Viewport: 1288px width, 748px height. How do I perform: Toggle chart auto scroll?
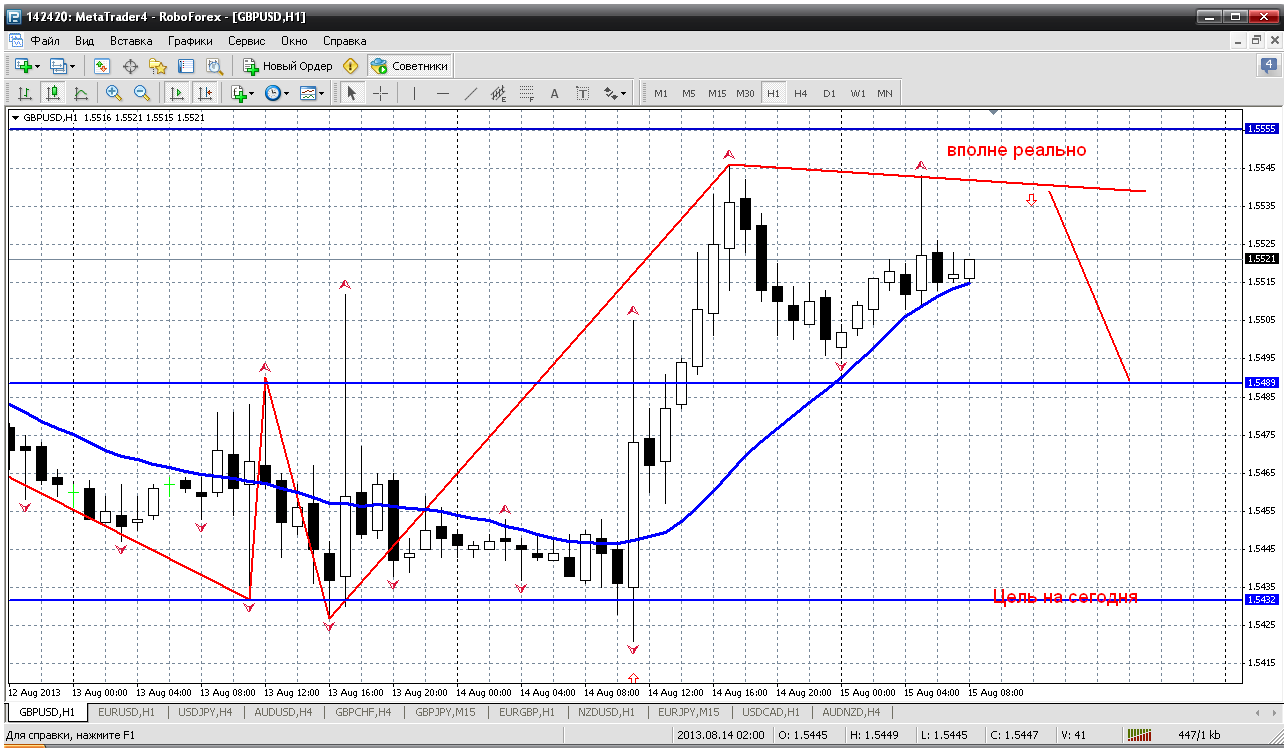click(177, 93)
